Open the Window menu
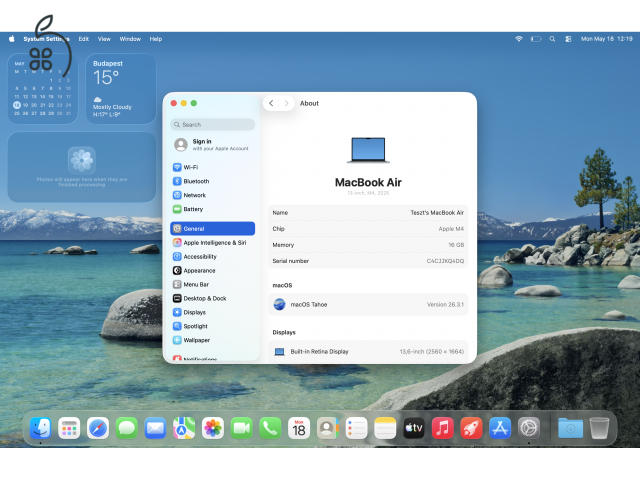640x480 pixels. 130,39
